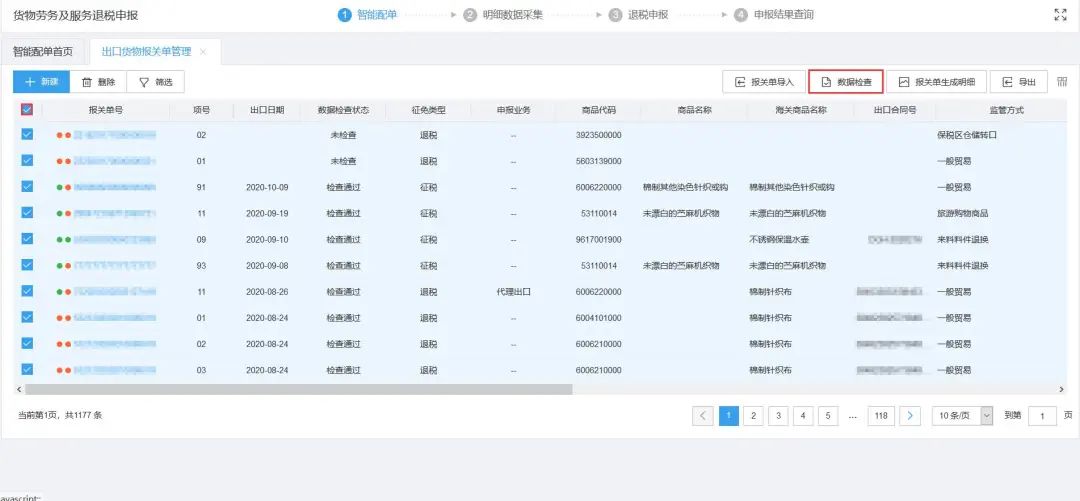This screenshot has width=1080, height=501.
Task: Click the 不锈钢保温水壶 cell
Action: [x=781, y=240]
